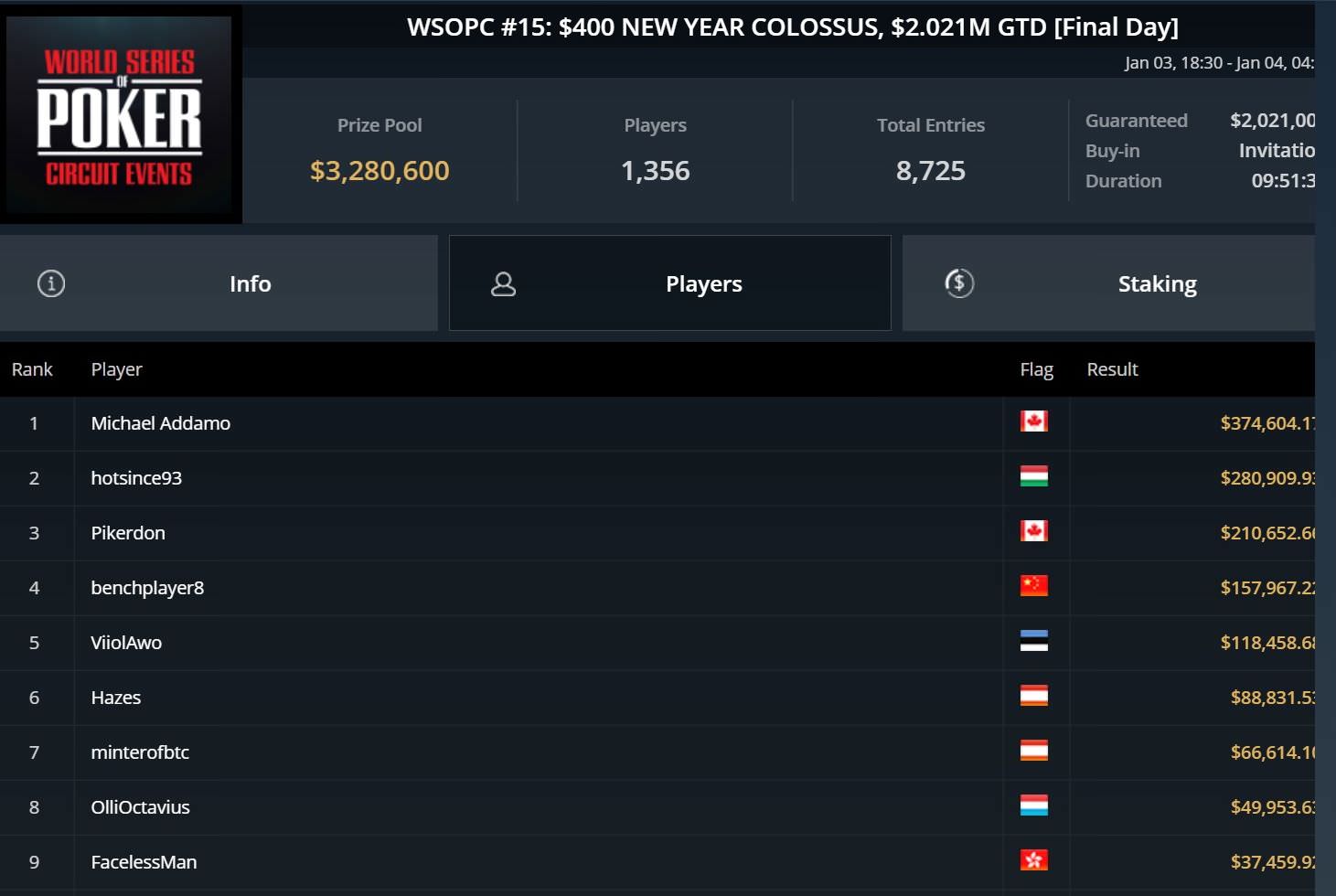The image size is (1336, 896).
Task: Click player name Michael Addamo
Action: coord(161,423)
